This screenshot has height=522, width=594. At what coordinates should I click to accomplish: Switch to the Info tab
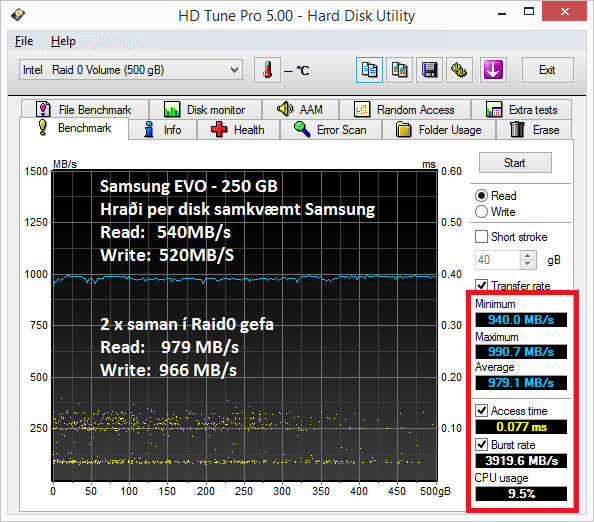pos(163,130)
